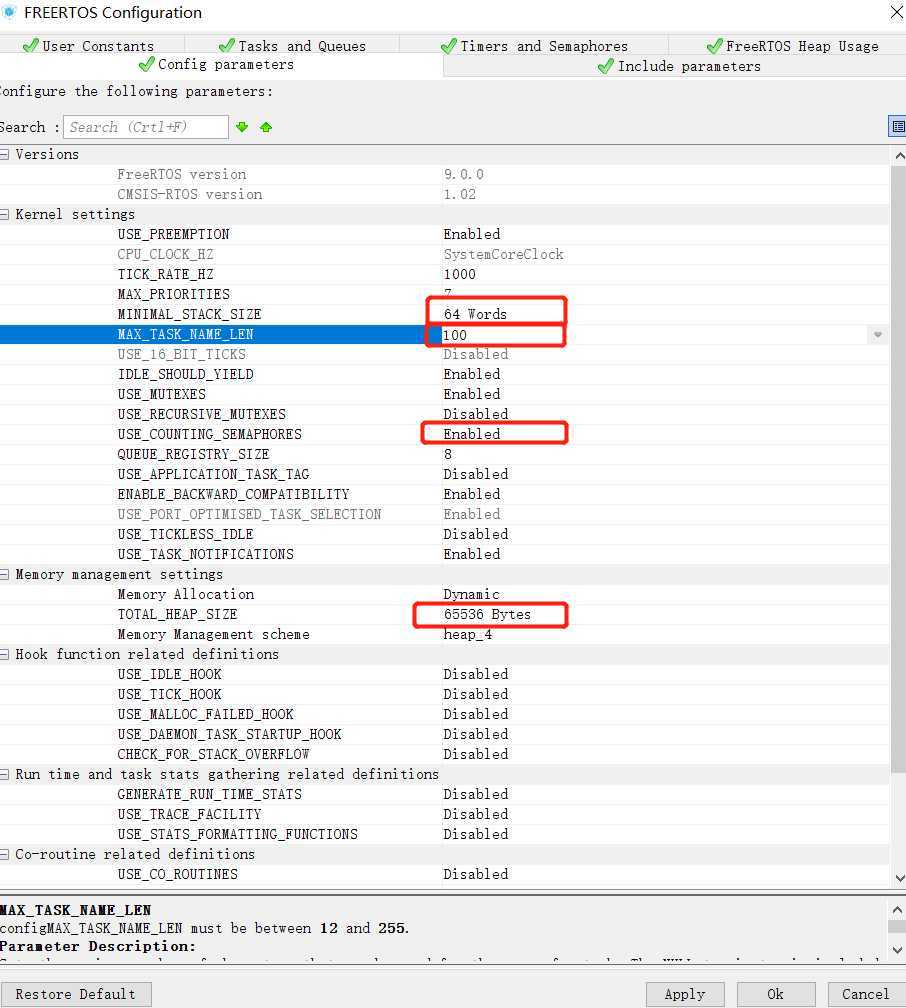
Task: Select the CMSIS-RTOS version row
Action: [445, 194]
